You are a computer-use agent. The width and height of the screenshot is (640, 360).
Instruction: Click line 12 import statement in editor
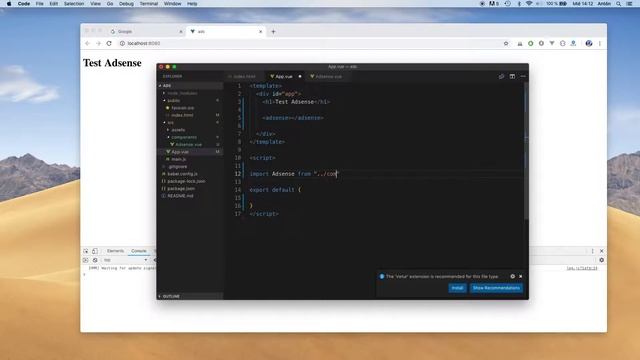(x=294, y=174)
